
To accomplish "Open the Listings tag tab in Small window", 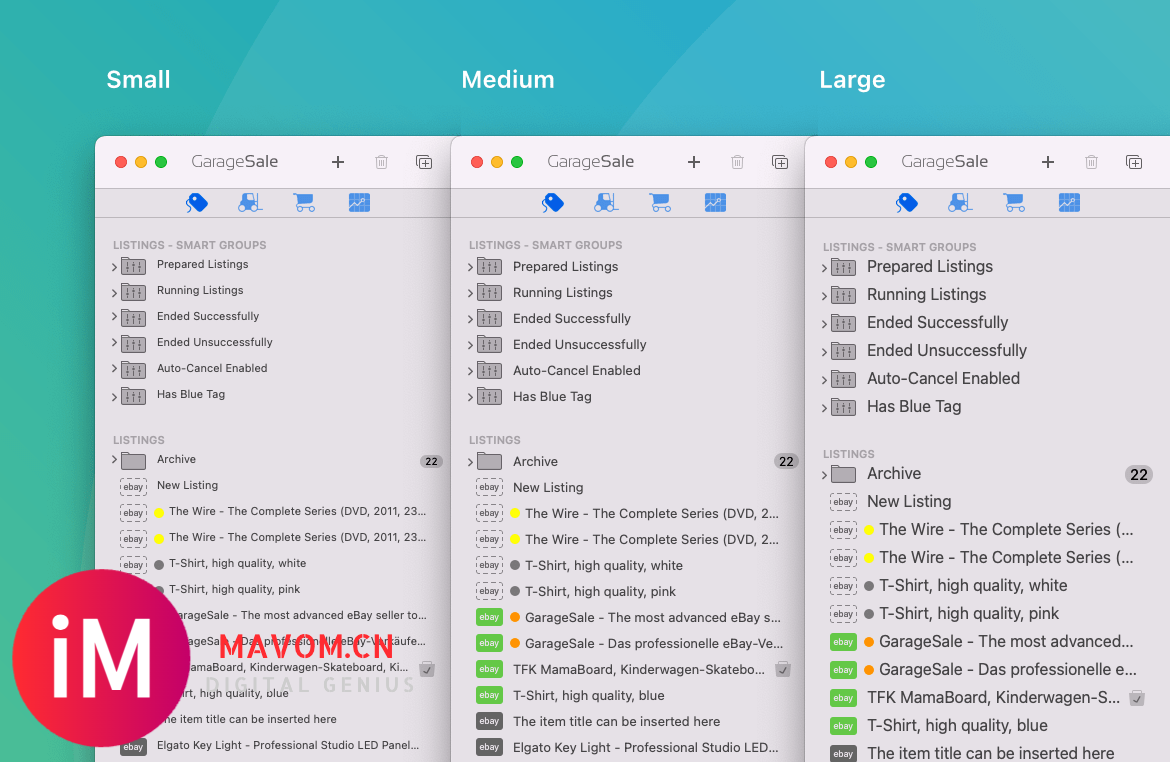I will pos(197,202).
